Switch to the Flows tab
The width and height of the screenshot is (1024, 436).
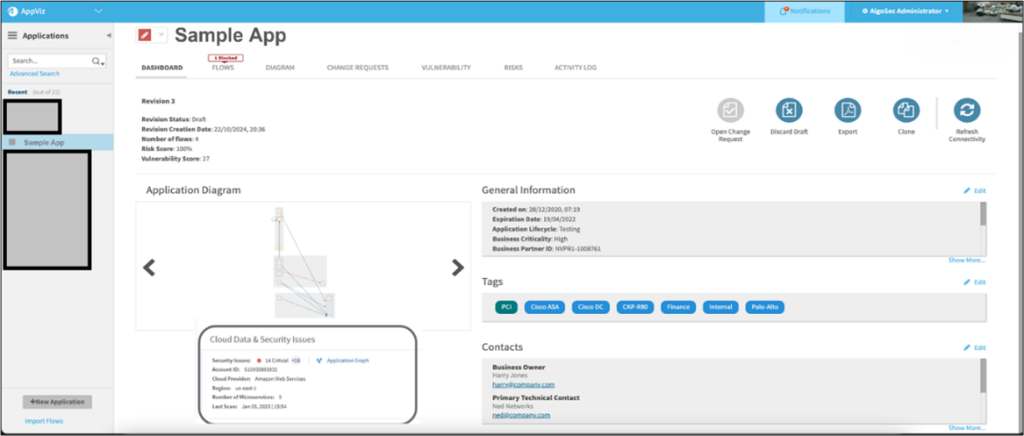[223, 68]
